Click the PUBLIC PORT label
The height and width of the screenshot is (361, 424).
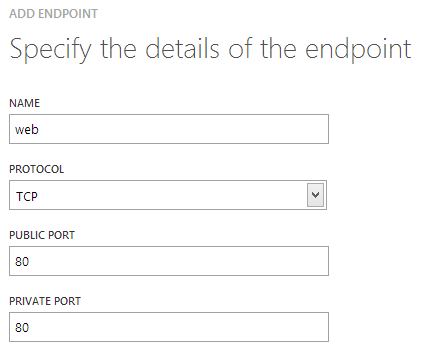point(42,235)
